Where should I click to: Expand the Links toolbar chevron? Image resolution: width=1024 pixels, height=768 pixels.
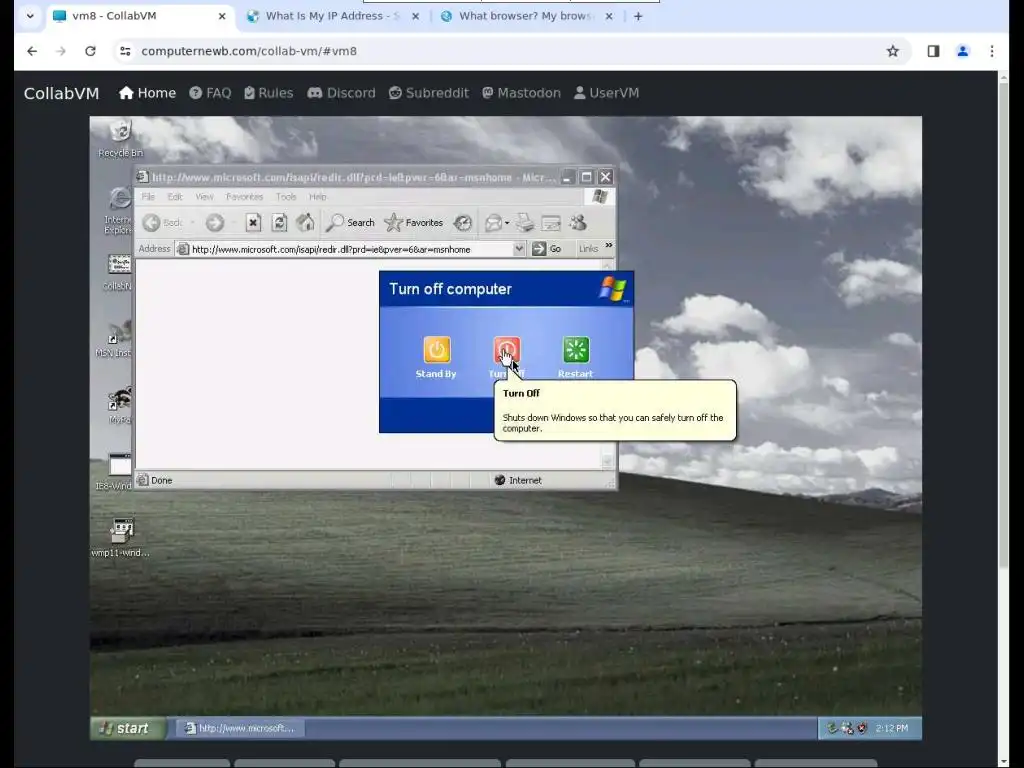coord(609,246)
